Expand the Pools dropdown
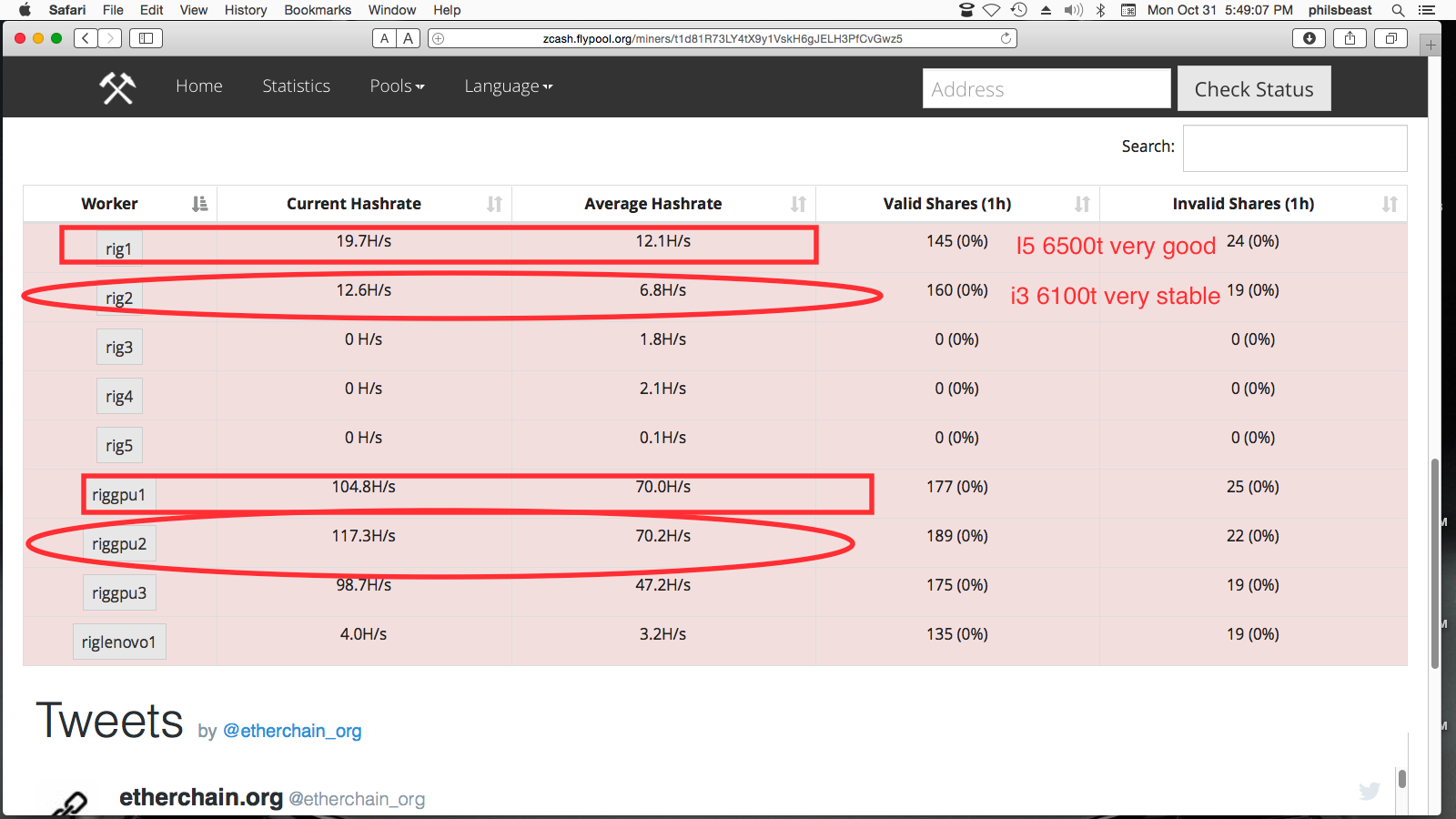Screen dimensions: 1456x819 (x=397, y=86)
